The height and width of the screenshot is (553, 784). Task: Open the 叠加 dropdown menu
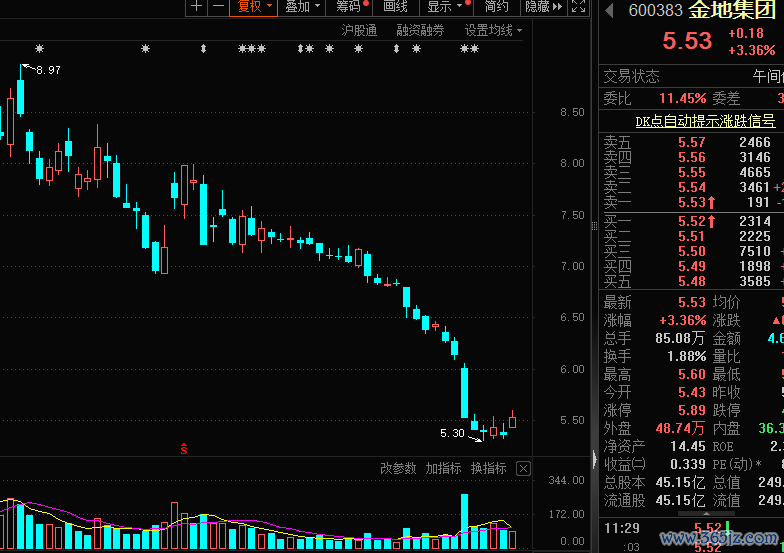[x=303, y=7]
